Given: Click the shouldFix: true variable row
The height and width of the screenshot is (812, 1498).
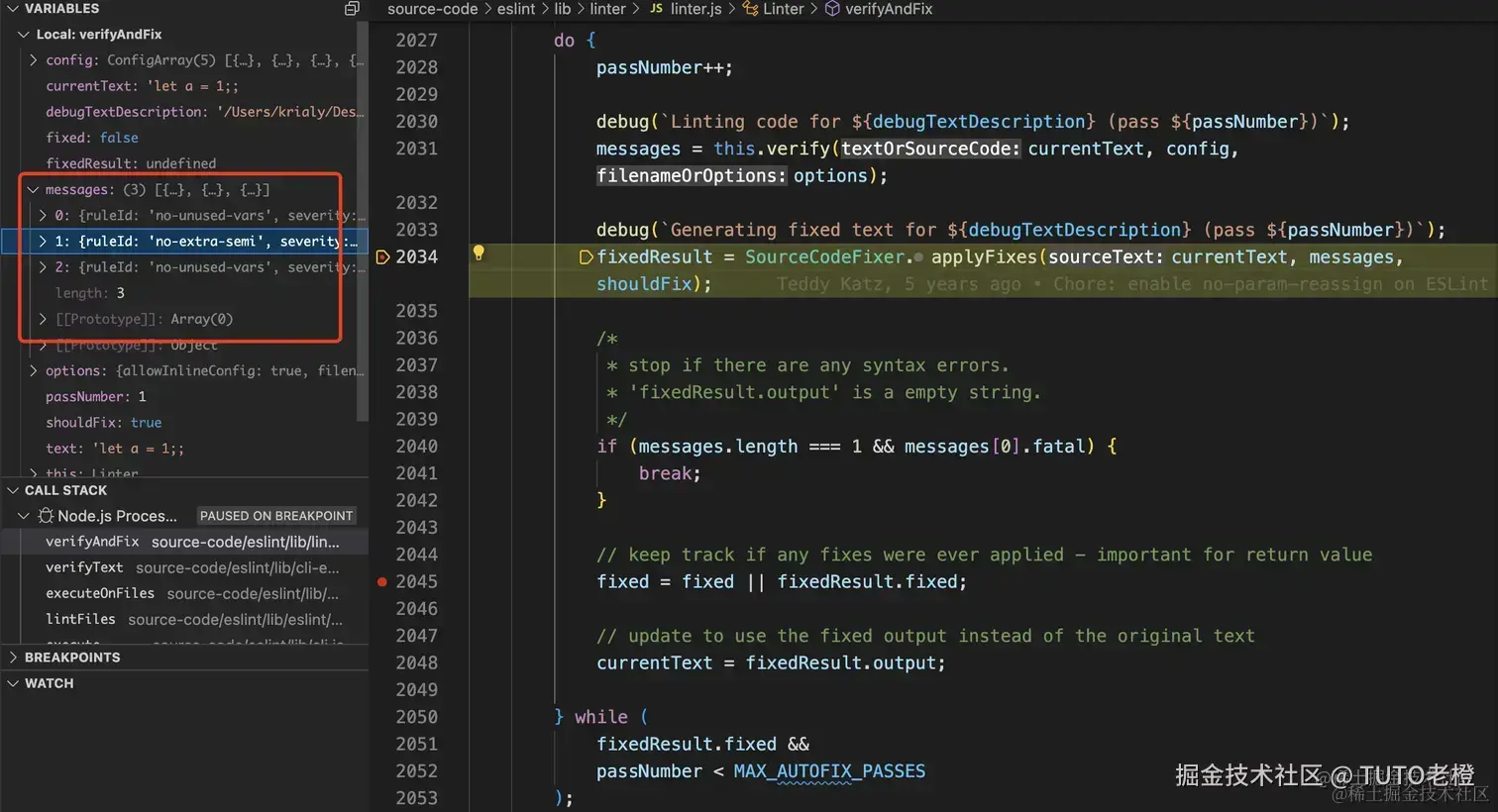Looking at the screenshot, I should tap(184, 423).
